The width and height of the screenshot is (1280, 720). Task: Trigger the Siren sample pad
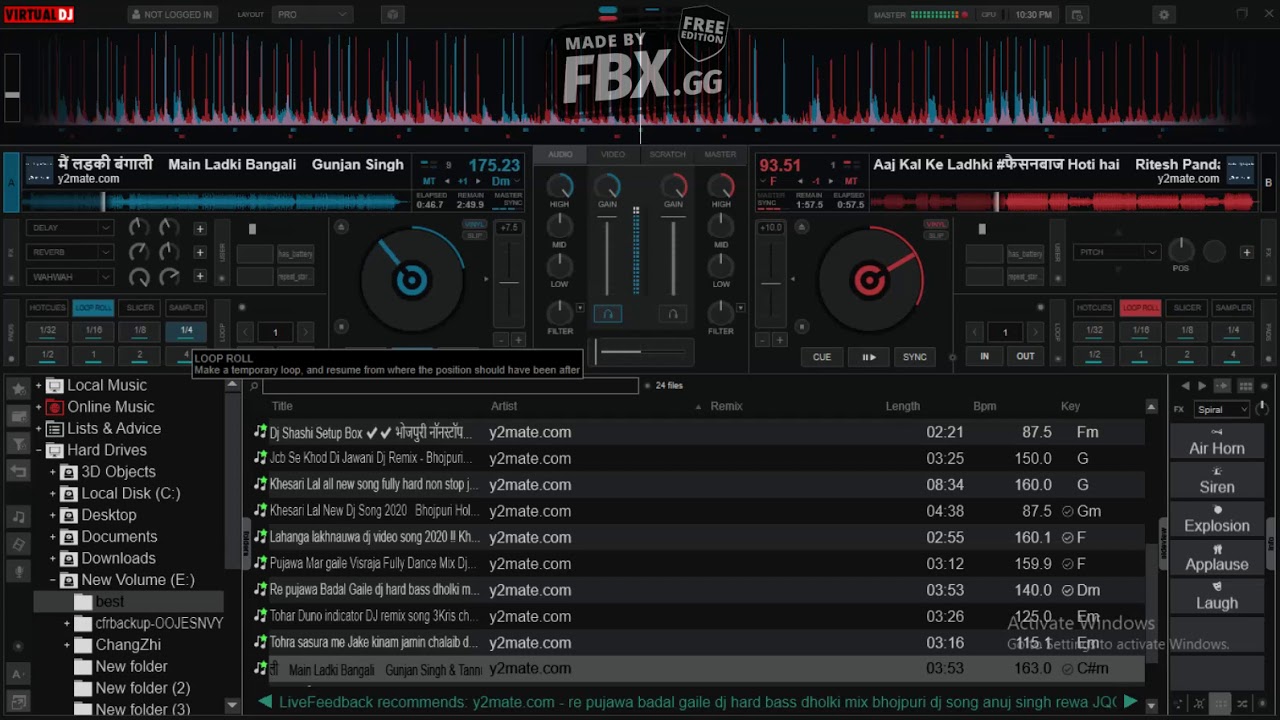1216,481
